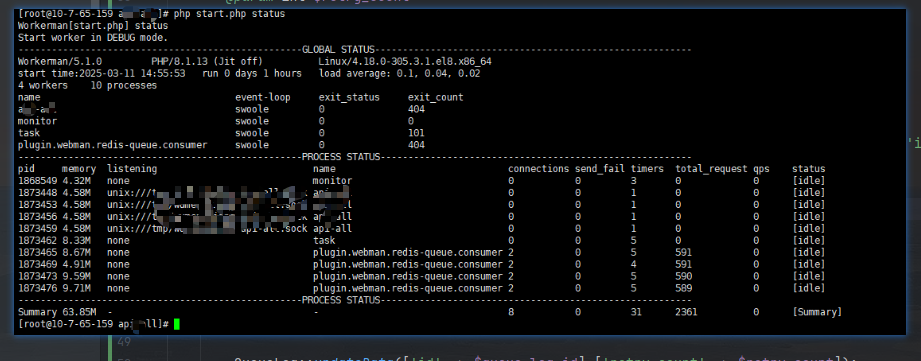Click the [Summary] status label
Image resolution: width=921 pixels, height=361 pixels.
tap(817, 312)
